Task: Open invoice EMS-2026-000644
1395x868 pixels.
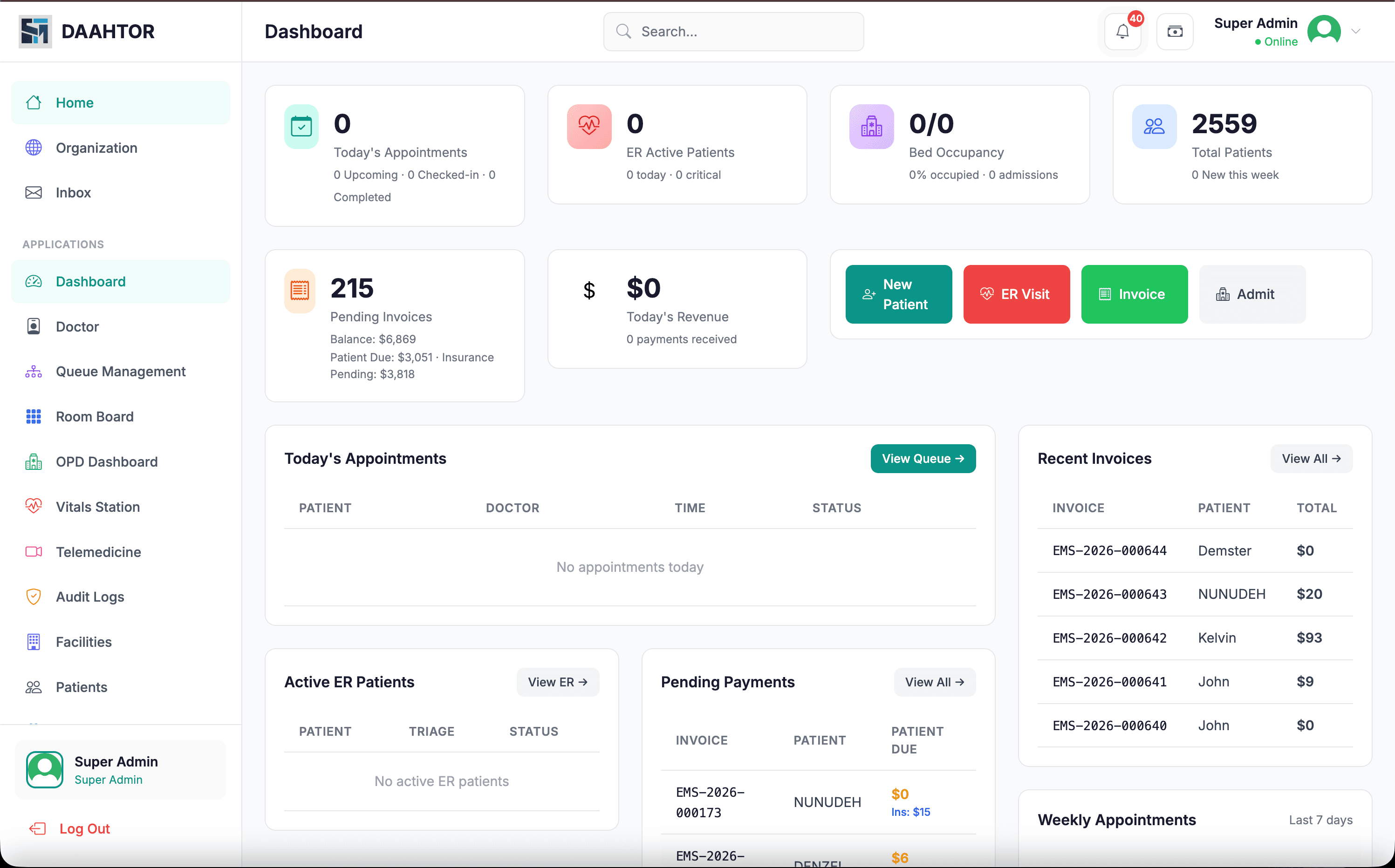Action: pyautogui.click(x=1109, y=551)
